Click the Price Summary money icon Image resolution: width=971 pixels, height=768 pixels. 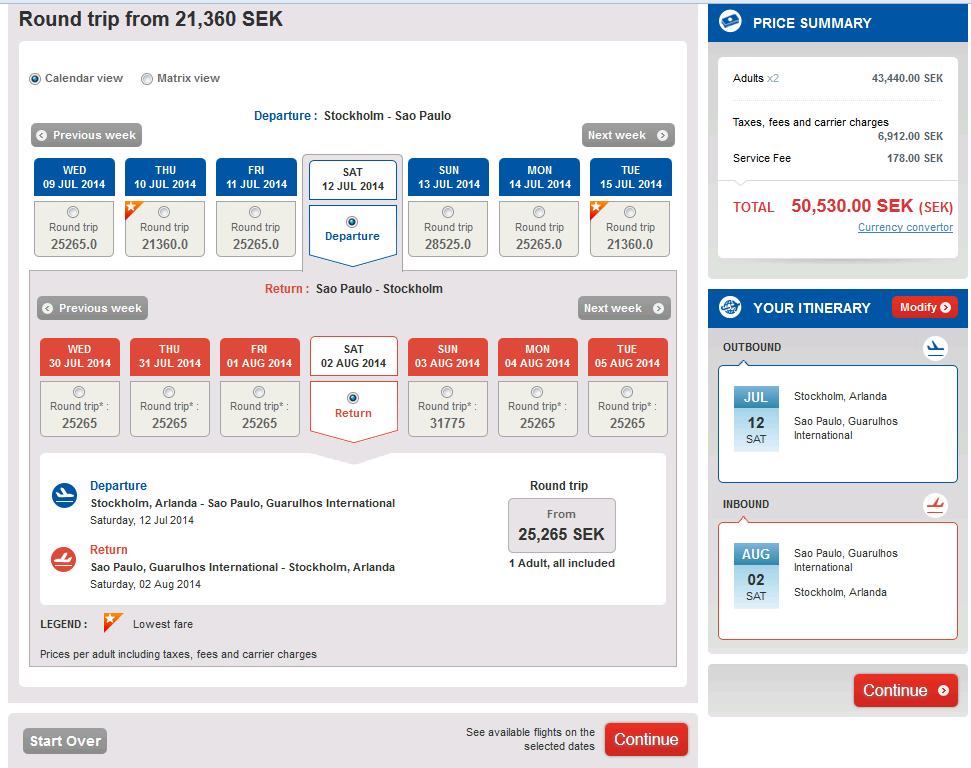tap(731, 22)
